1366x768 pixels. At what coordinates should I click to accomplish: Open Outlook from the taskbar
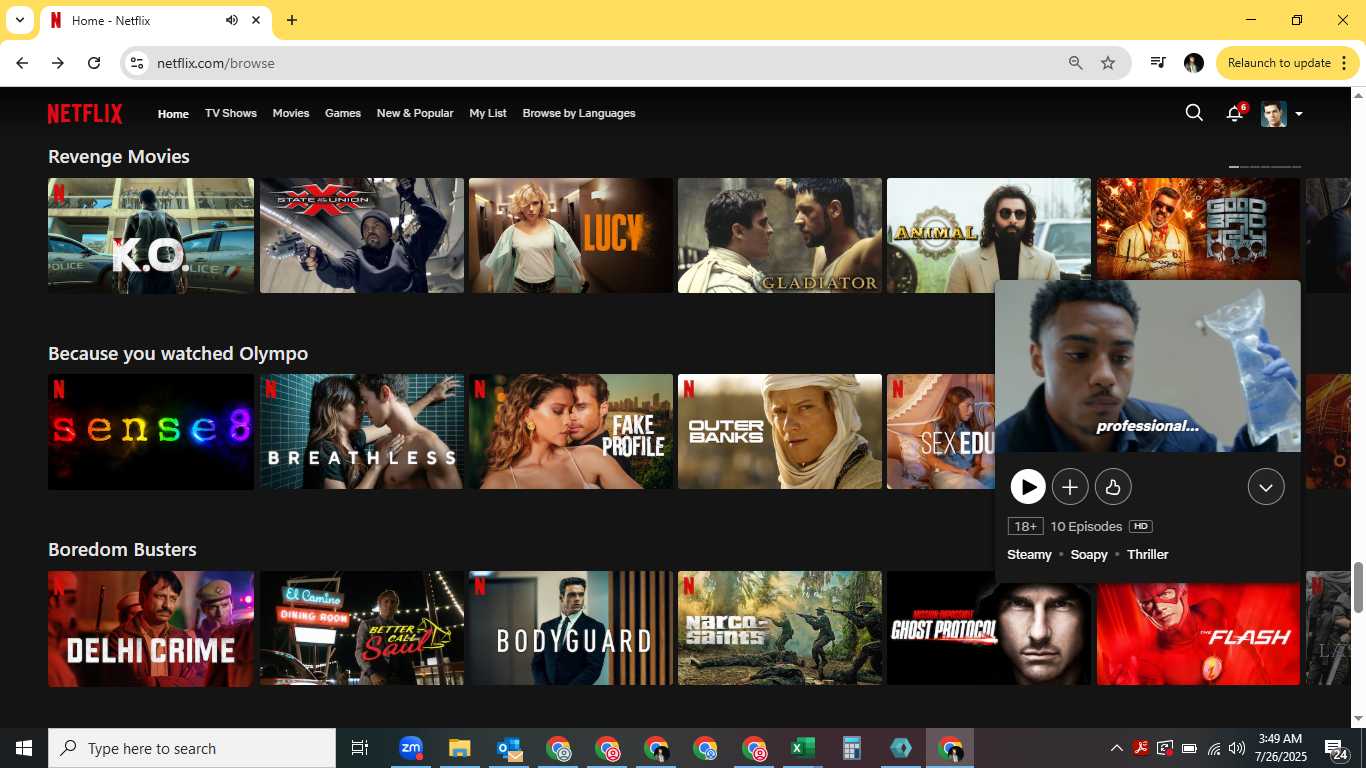click(508, 748)
